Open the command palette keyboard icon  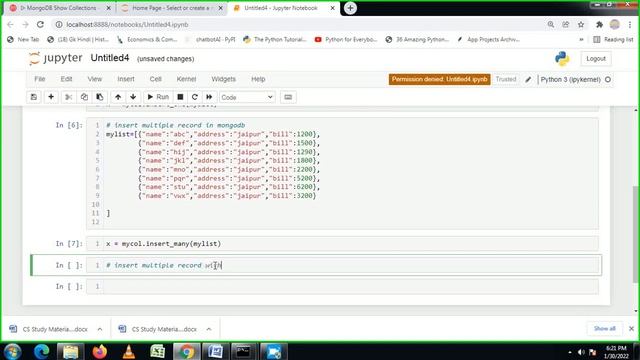coord(288,97)
